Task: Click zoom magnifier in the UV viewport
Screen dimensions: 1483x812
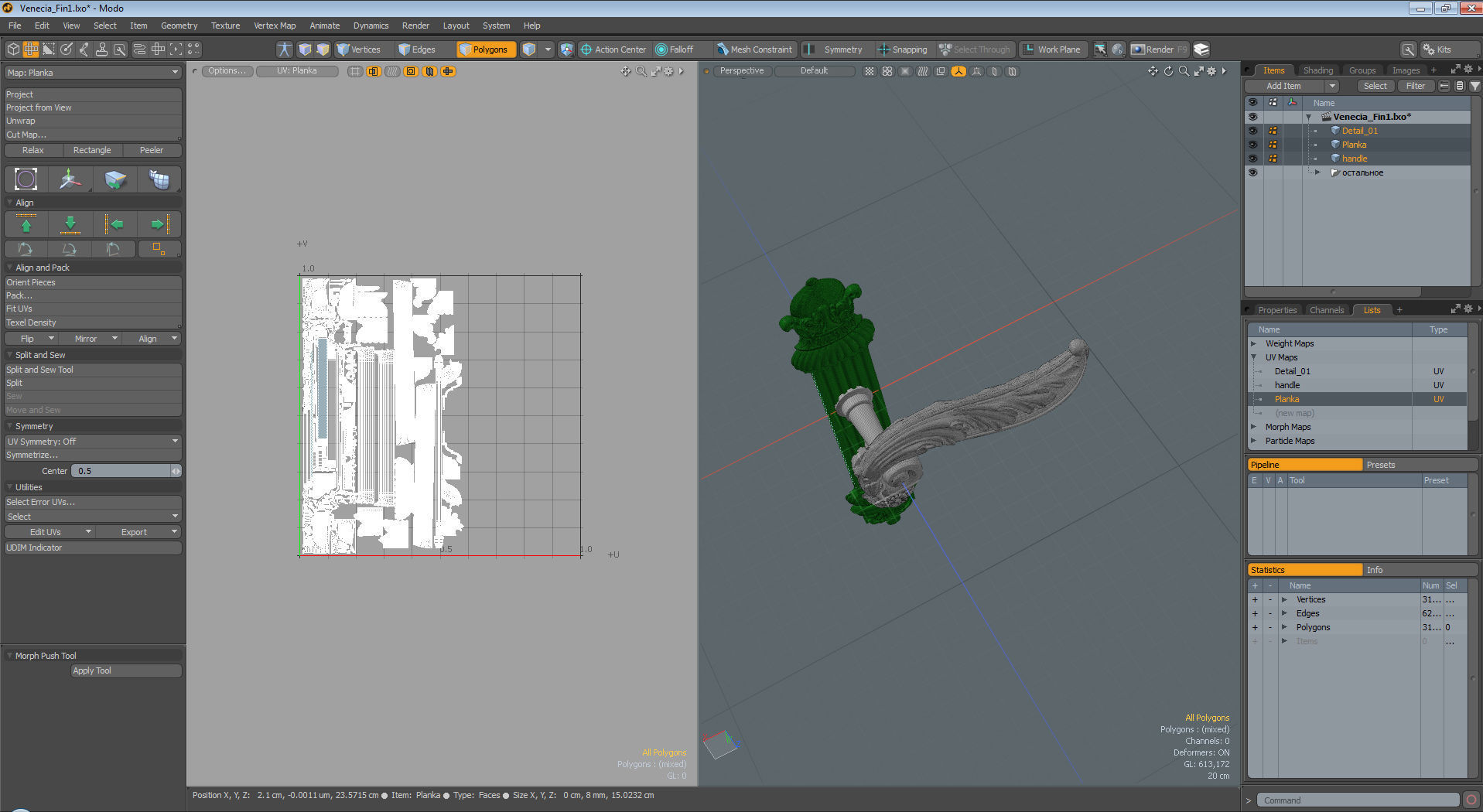Action: click(641, 71)
